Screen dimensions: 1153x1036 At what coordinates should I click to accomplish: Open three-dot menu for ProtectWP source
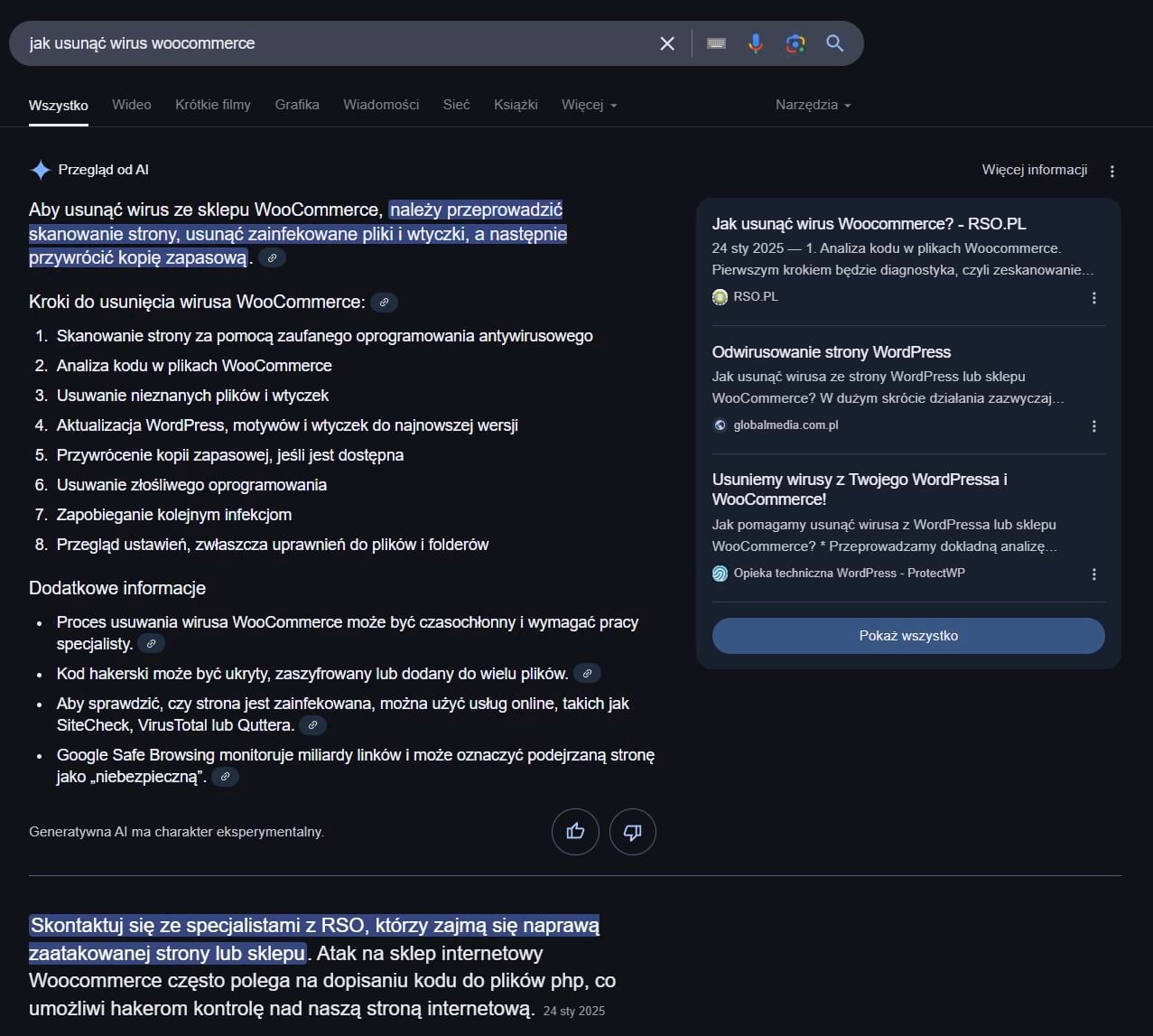pos(1094,574)
